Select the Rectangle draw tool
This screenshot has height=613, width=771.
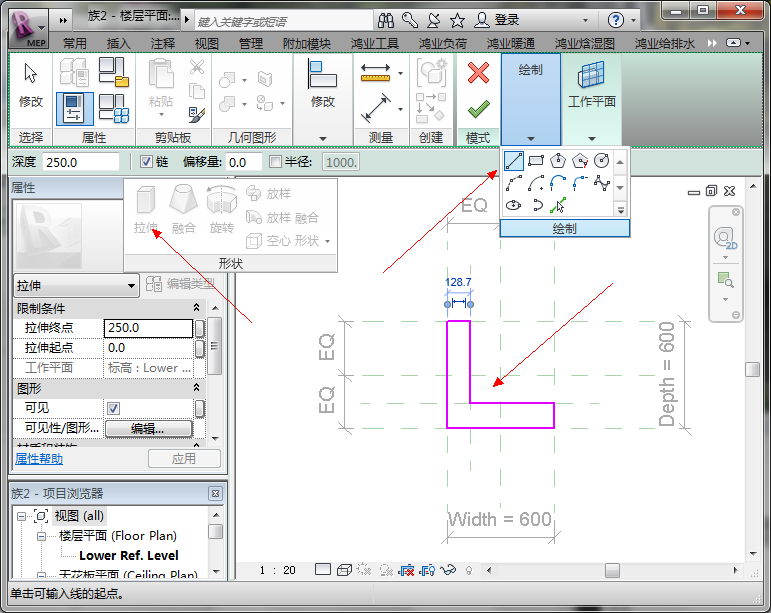(x=535, y=161)
